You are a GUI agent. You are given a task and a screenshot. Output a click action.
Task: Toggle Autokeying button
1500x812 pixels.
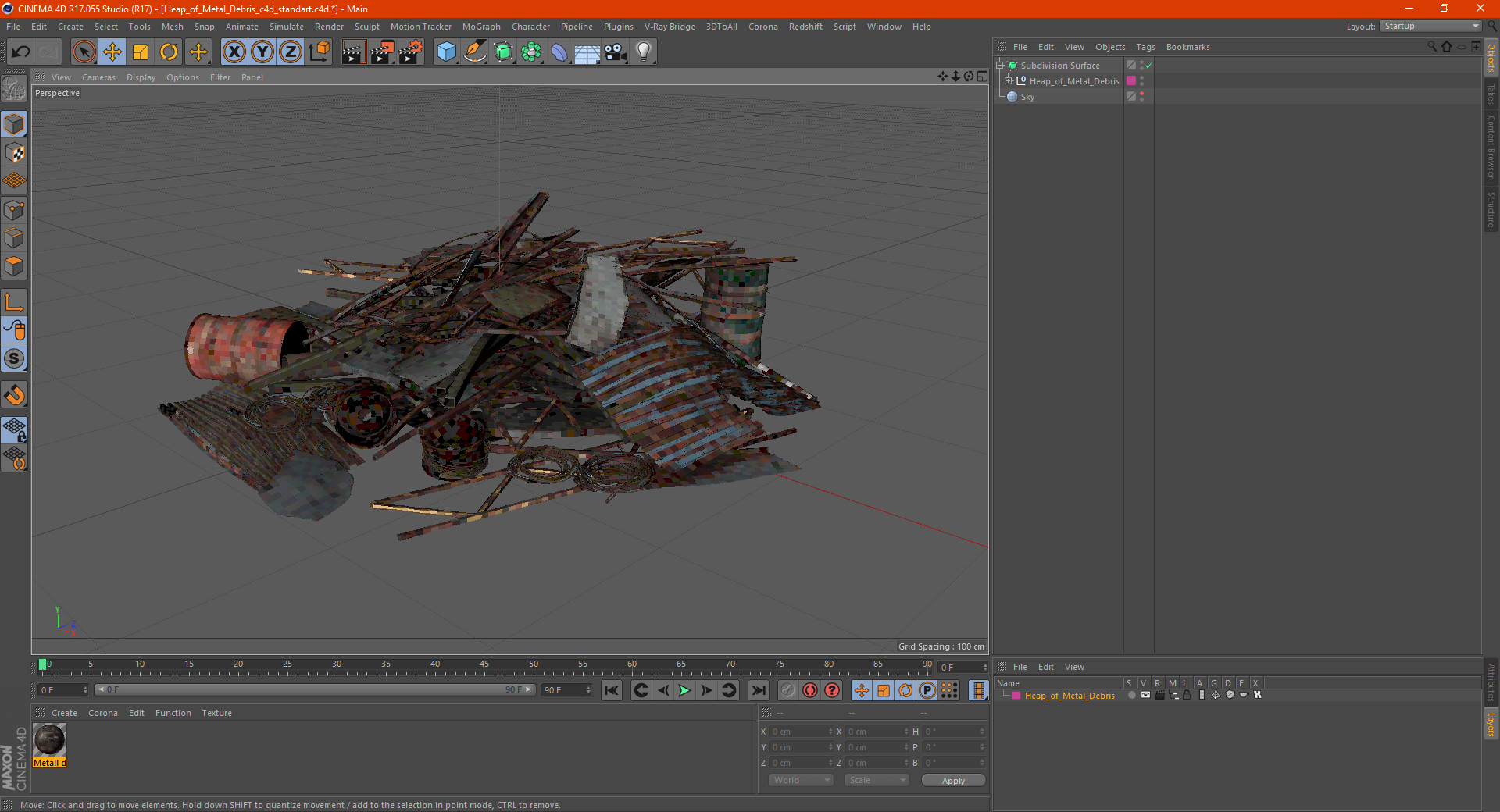click(810, 690)
